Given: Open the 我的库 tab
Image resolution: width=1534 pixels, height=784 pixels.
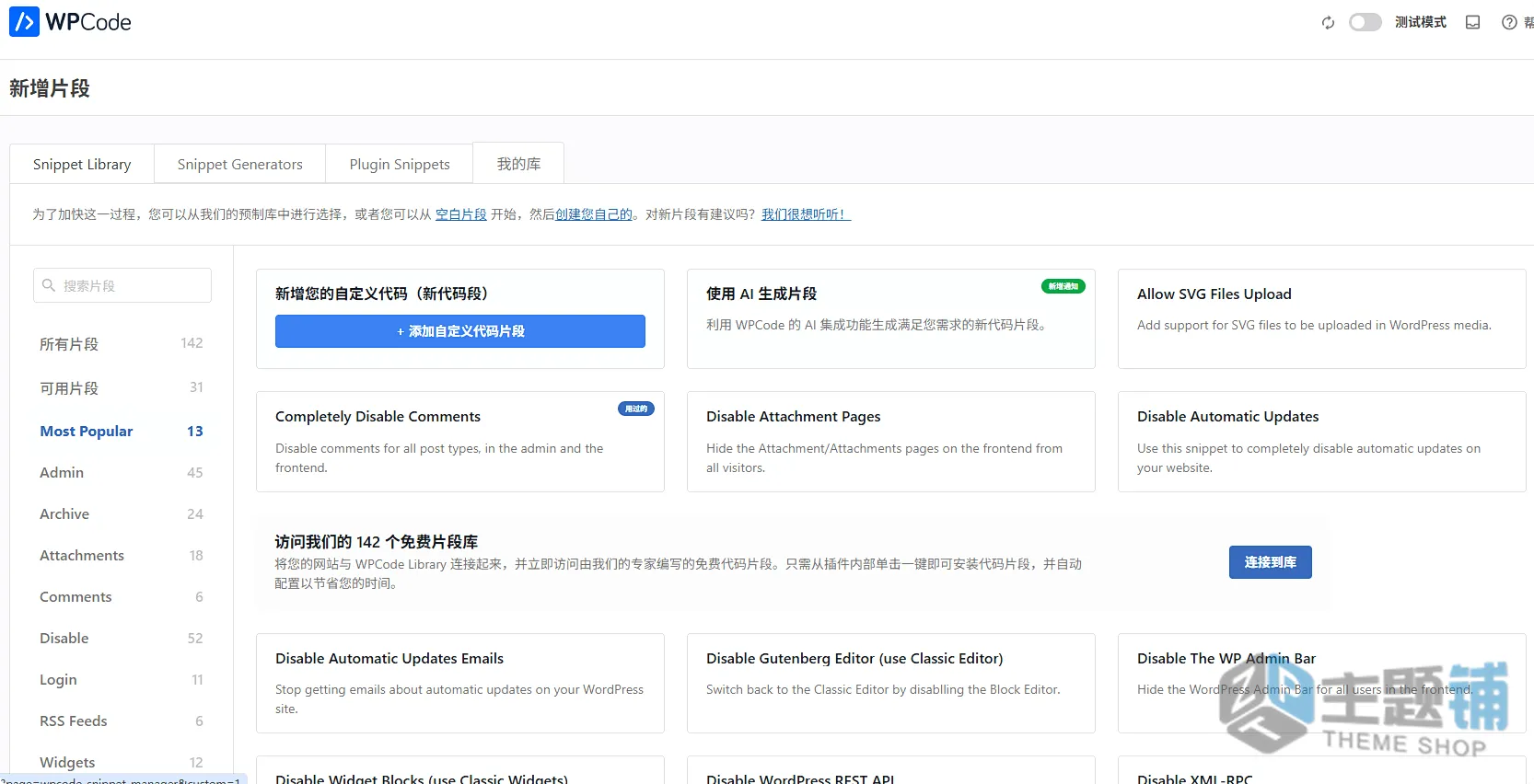Looking at the screenshot, I should coord(518,164).
